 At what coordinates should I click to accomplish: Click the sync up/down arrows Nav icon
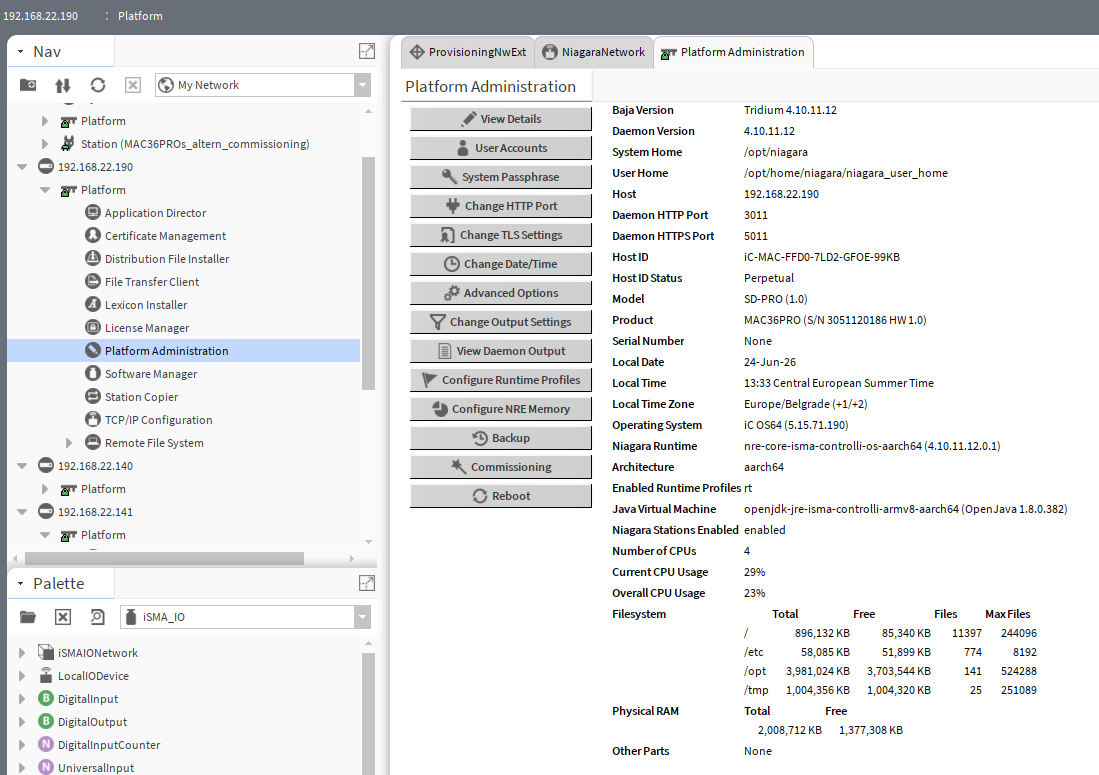[63, 85]
